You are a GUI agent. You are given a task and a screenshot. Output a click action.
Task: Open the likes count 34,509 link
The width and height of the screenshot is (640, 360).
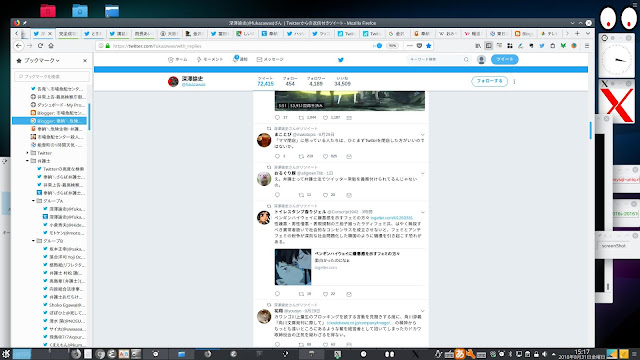(x=342, y=81)
